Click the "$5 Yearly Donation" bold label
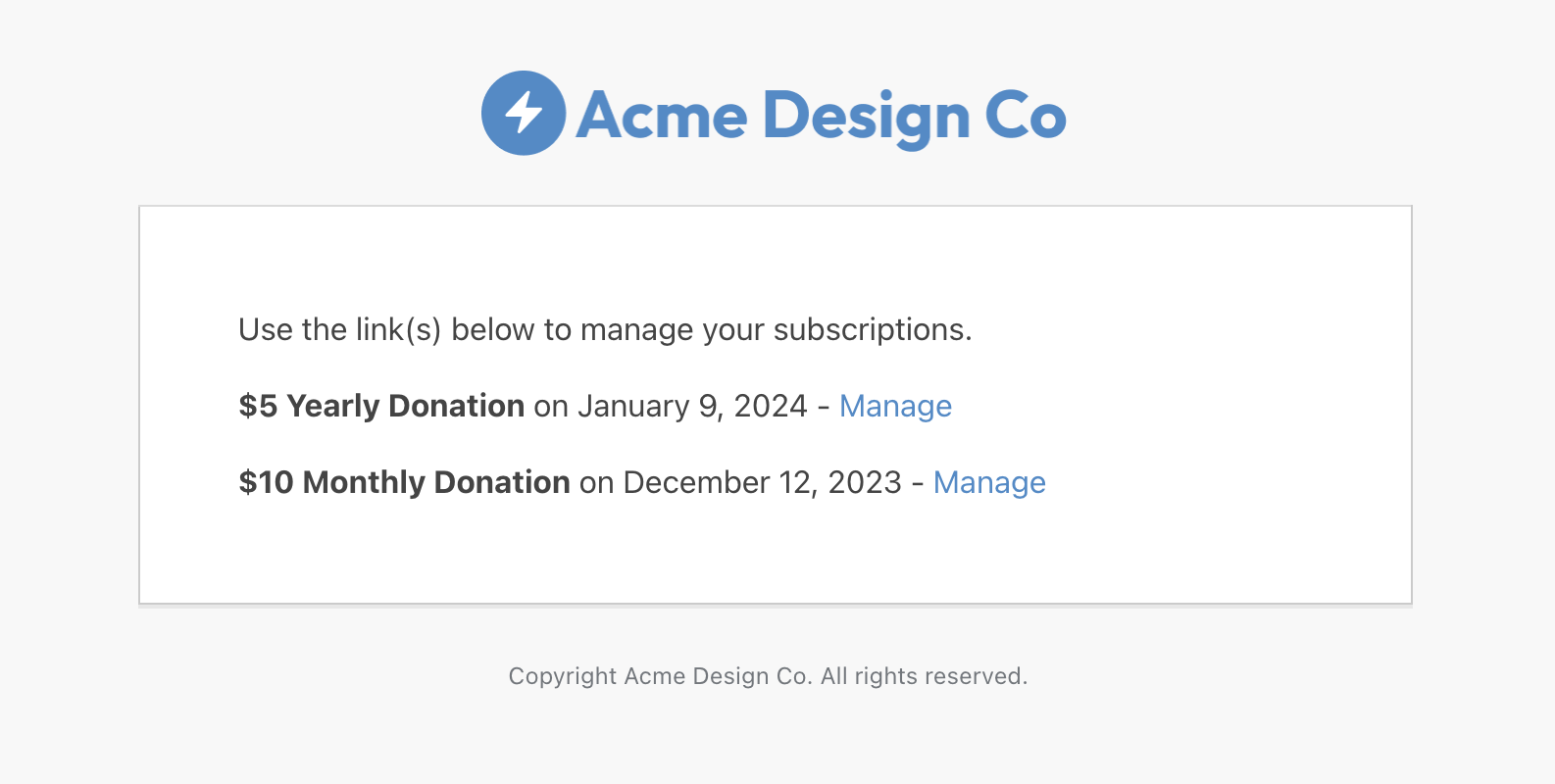The height and width of the screenshot is (784, 1555). click(381, 406)
